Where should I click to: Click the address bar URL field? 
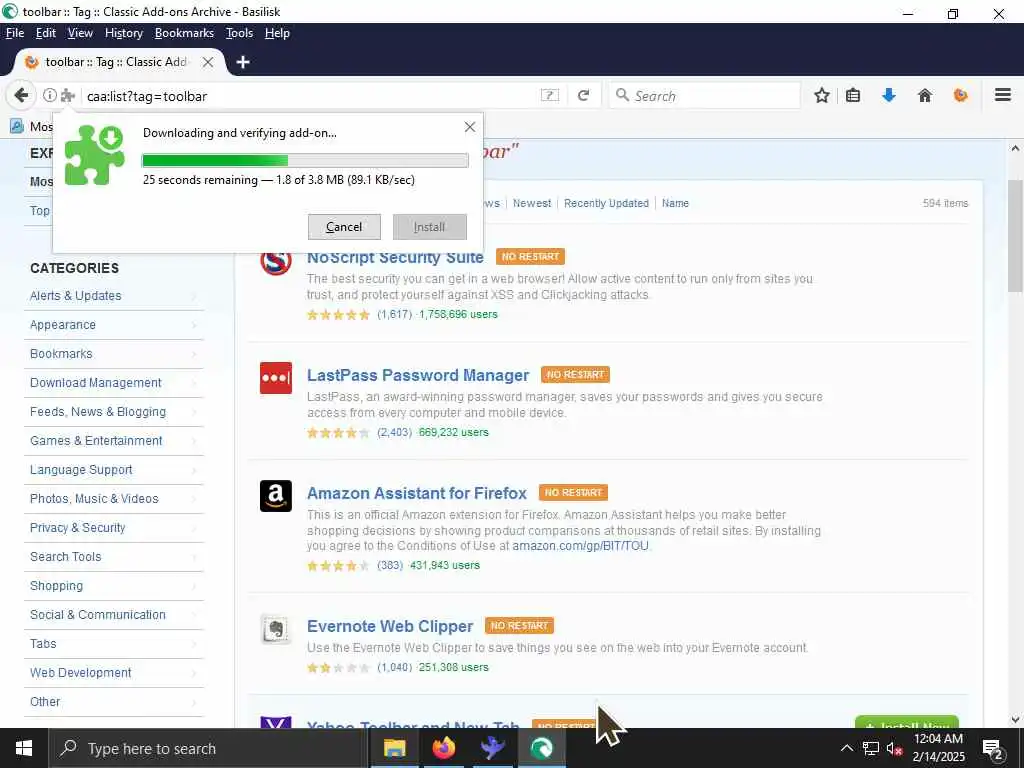[310, 96]
